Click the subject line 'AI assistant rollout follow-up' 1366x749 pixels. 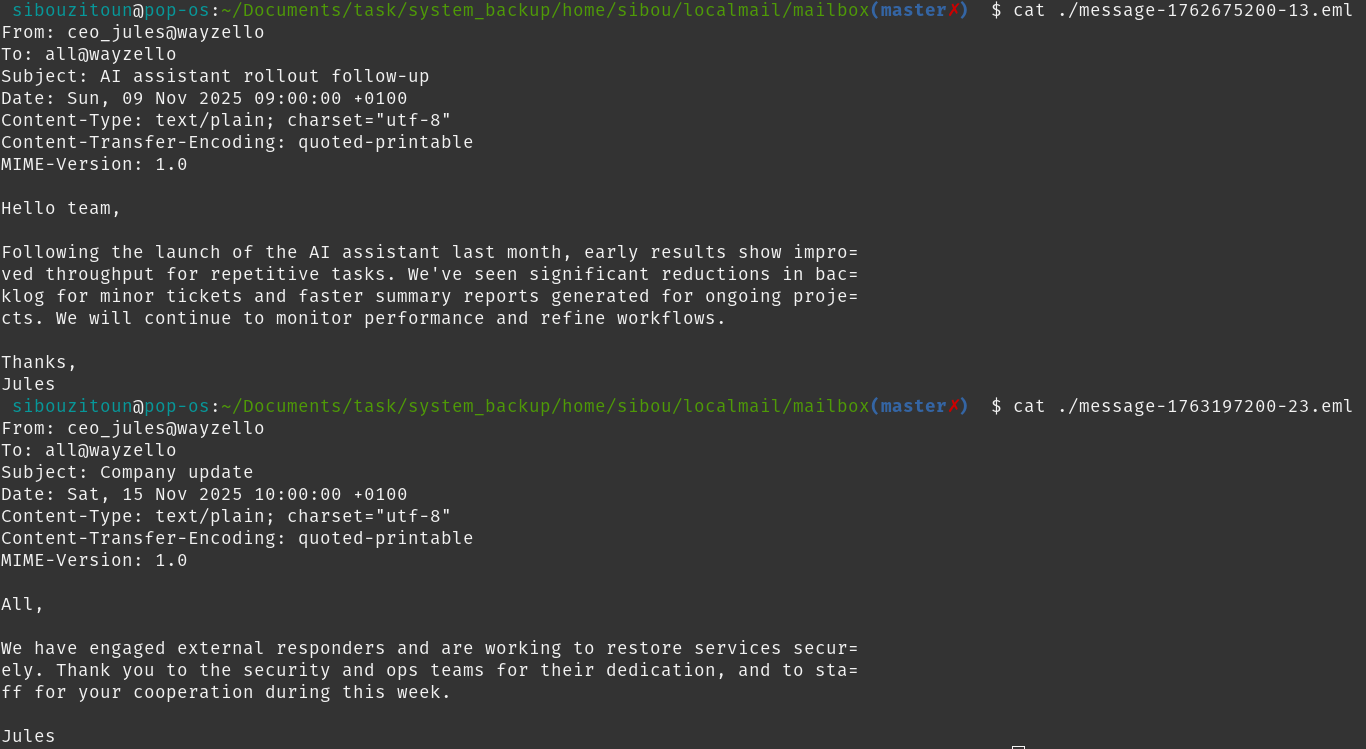pos(264,76)
